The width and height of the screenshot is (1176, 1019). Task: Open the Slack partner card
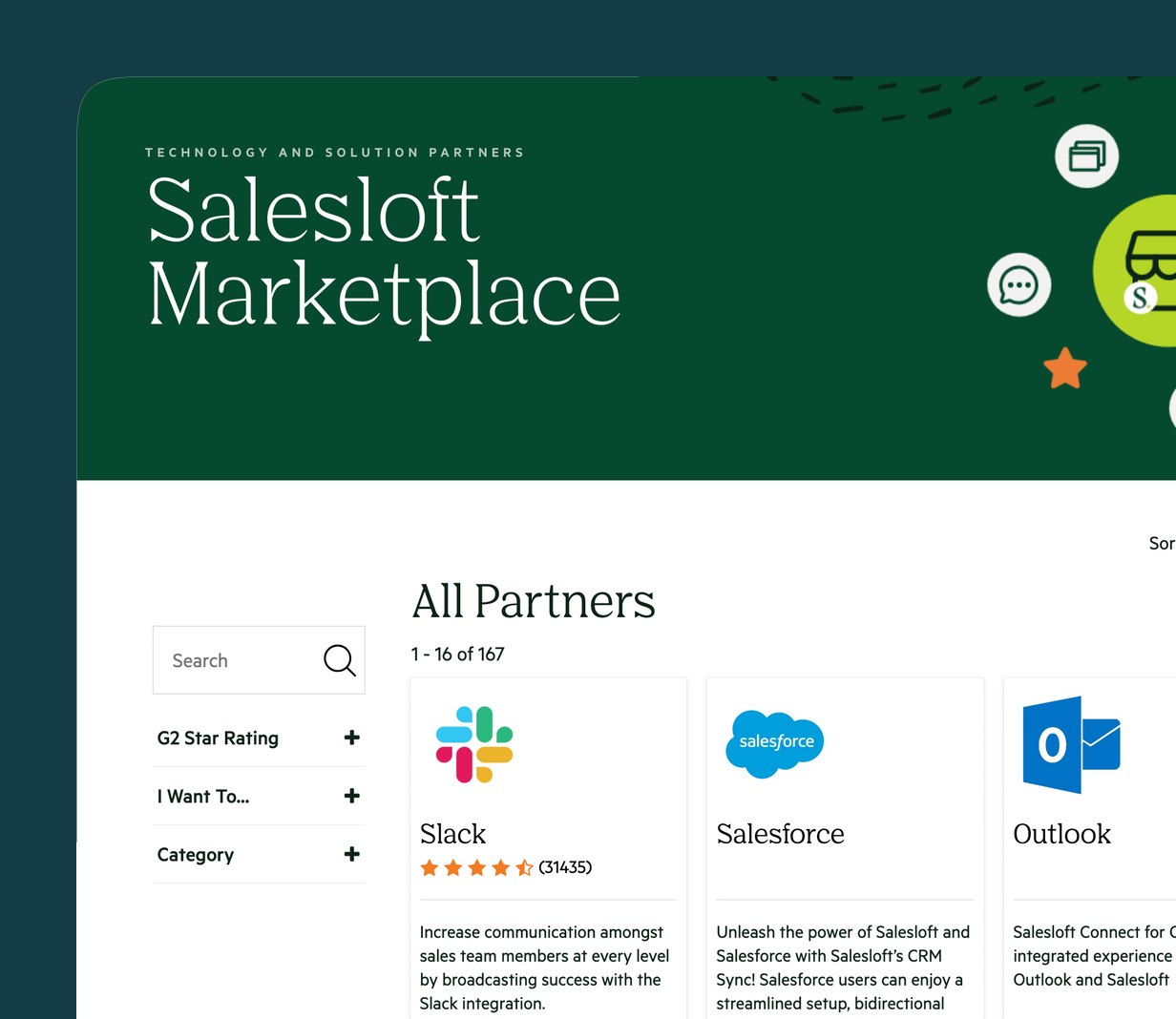(548, 821)
